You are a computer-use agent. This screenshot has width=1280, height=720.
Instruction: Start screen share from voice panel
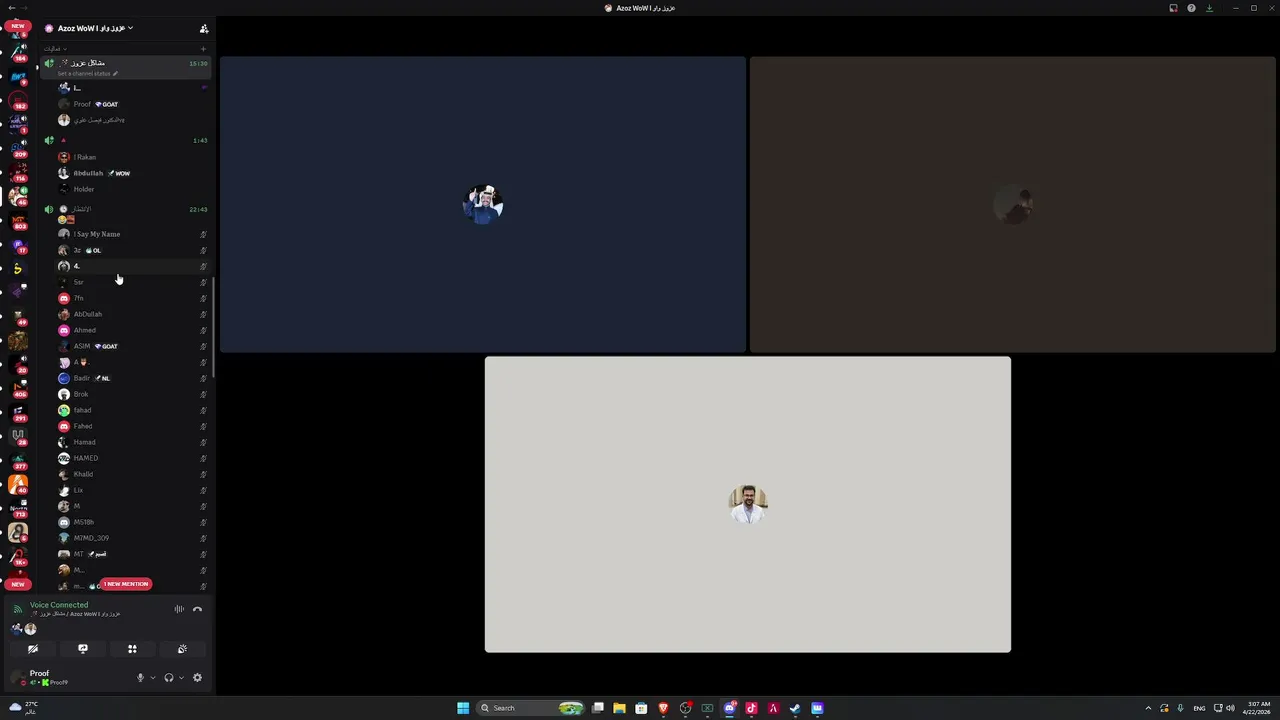click(83, 649)
